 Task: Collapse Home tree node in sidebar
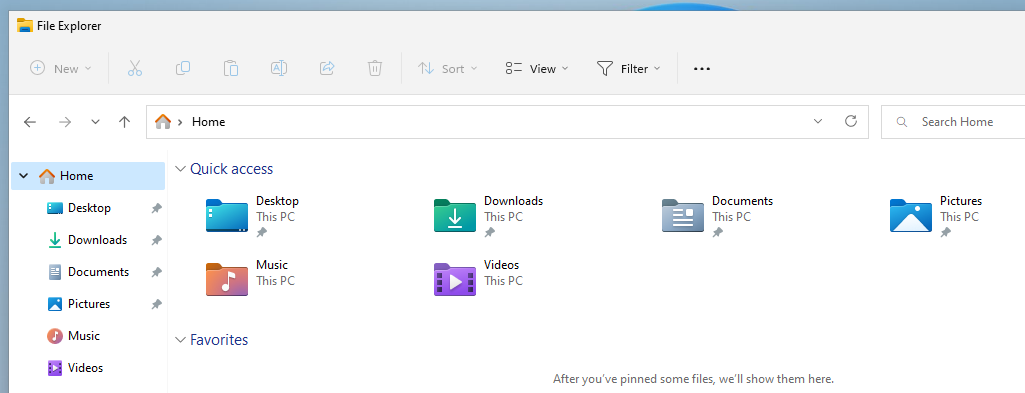(24, 176)
